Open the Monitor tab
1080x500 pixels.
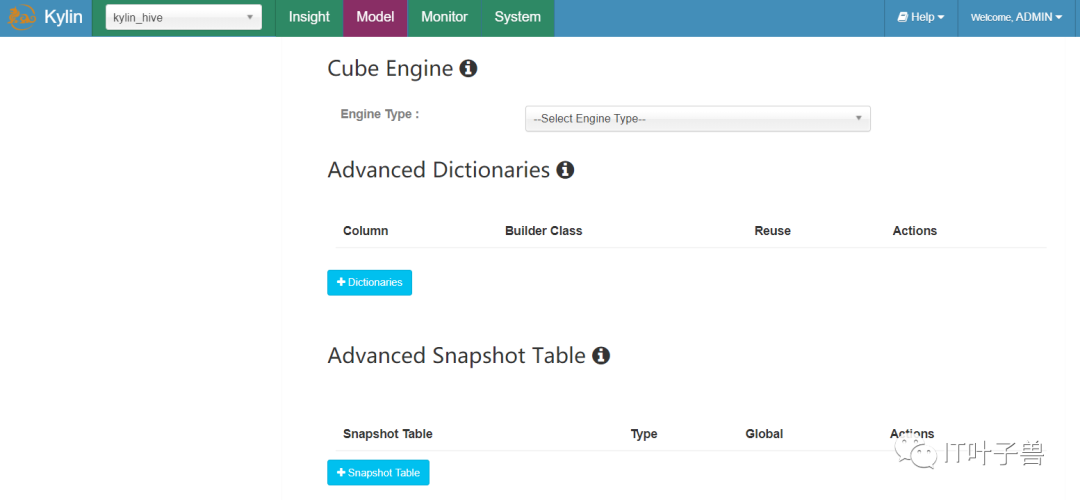tap(444, 18)
